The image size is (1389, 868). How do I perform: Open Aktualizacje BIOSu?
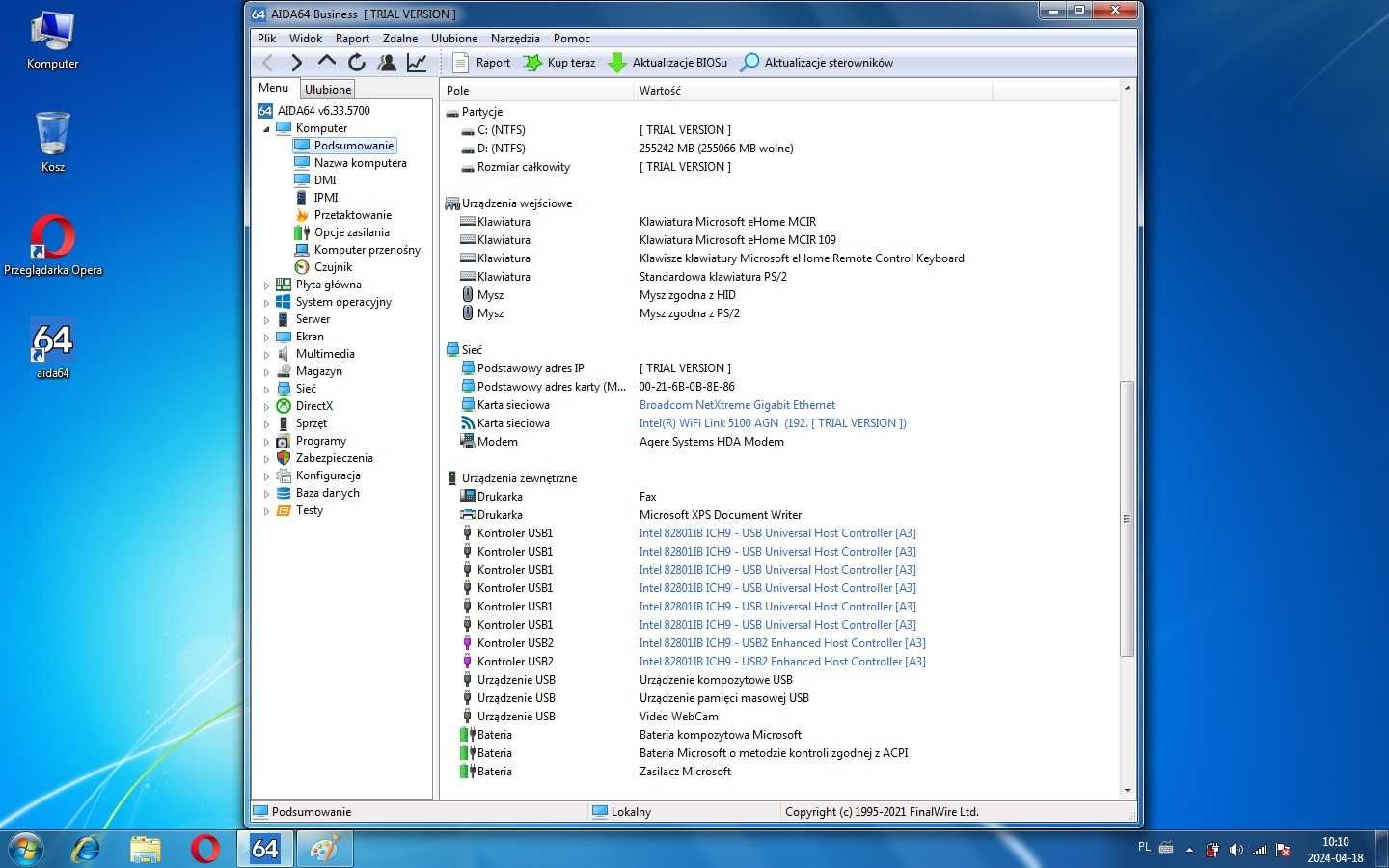pyautogui.click(x=667, y=63)
